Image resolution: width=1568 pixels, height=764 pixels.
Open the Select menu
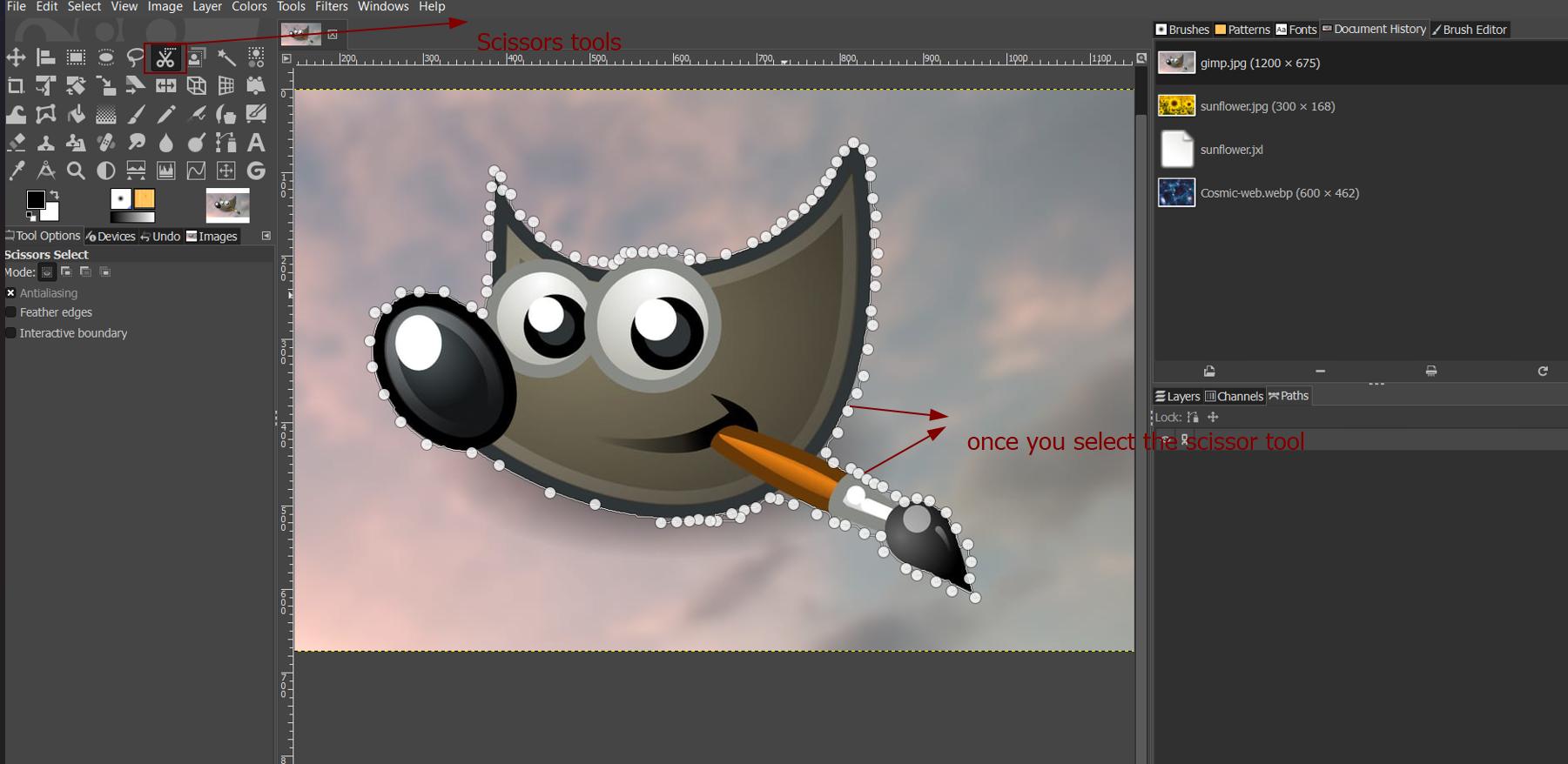(84, 6)
